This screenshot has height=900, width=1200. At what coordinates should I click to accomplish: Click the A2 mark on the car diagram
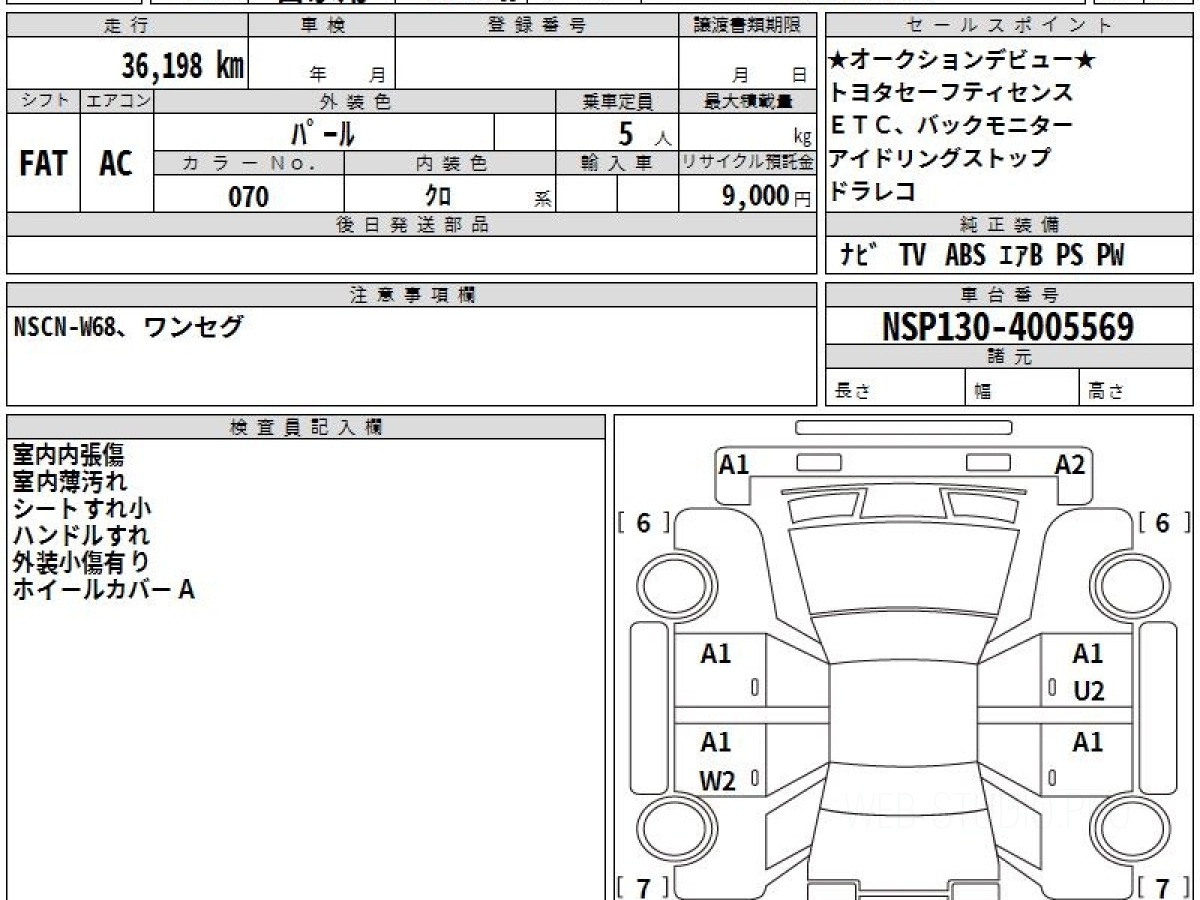[x=1070, y=464]
